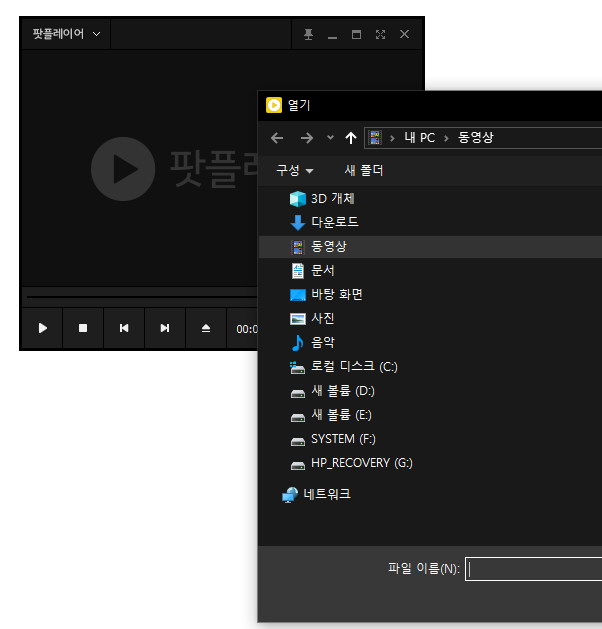Maximize the PotPlayer window
The height and width of the screenshot is (629, 602).
coord(356,34)
